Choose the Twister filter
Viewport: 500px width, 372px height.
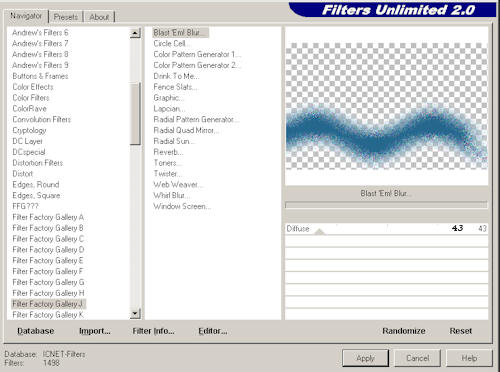click(167, 174)
